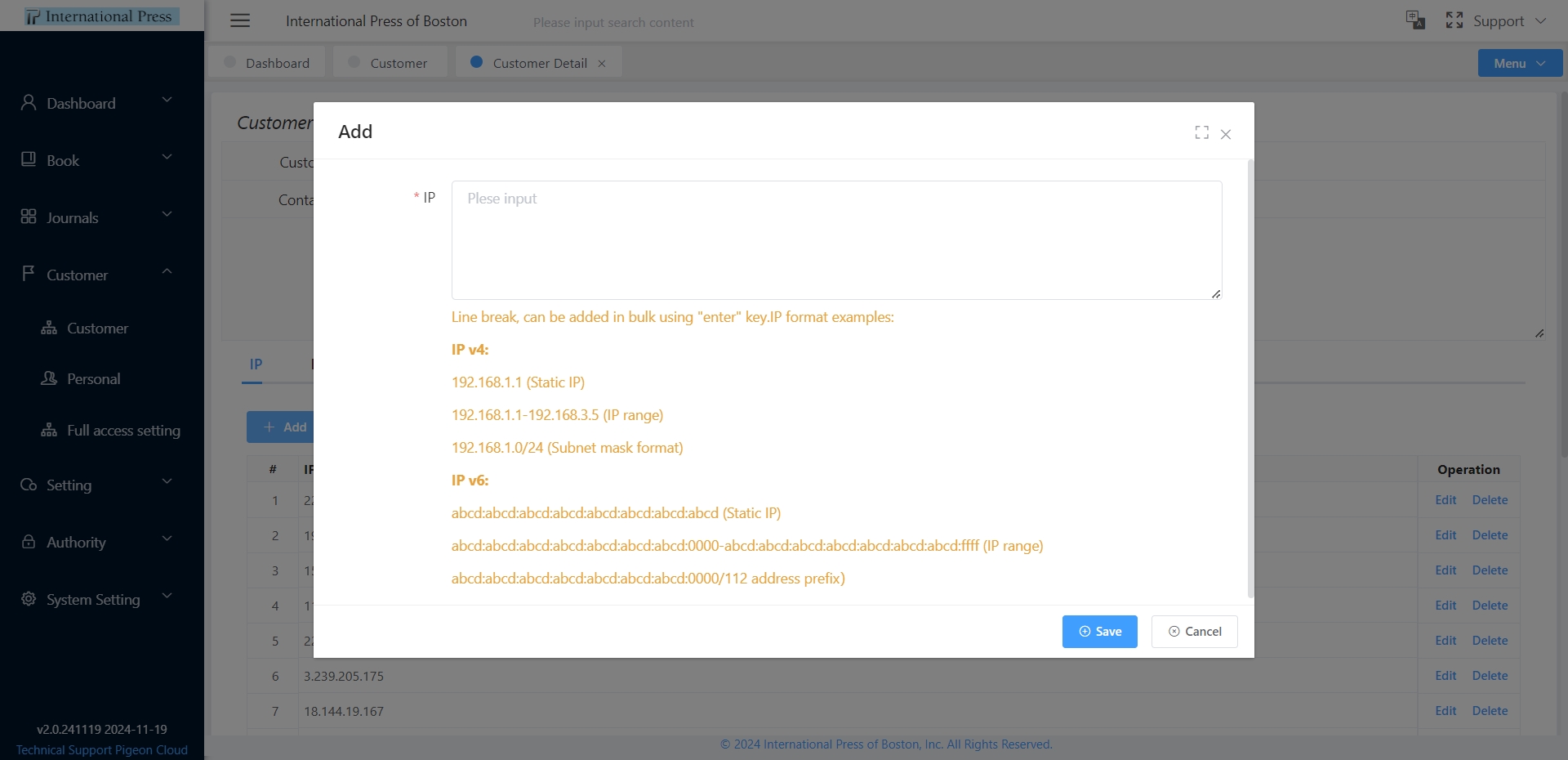Click the IP textarea input field
Viewport: 1568px width, 760px height.
click(836, 240)
